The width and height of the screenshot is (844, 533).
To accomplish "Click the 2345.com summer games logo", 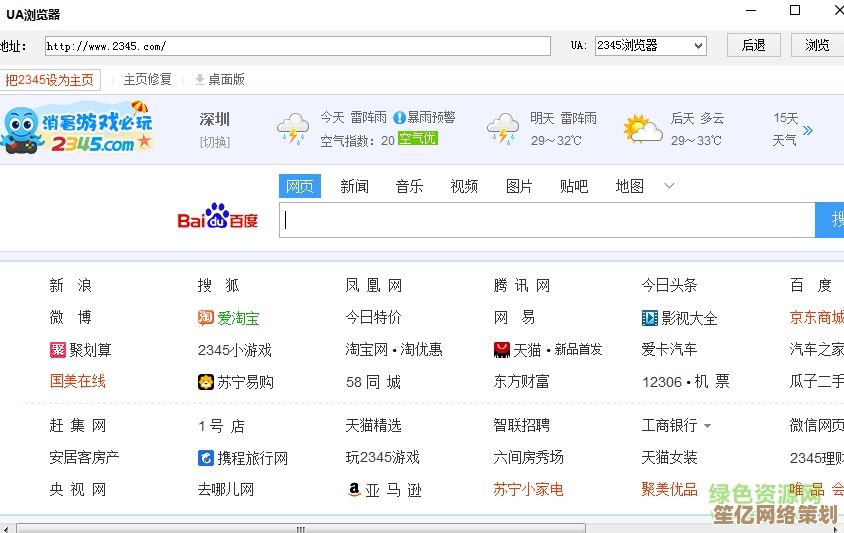I will coord(78,128).
